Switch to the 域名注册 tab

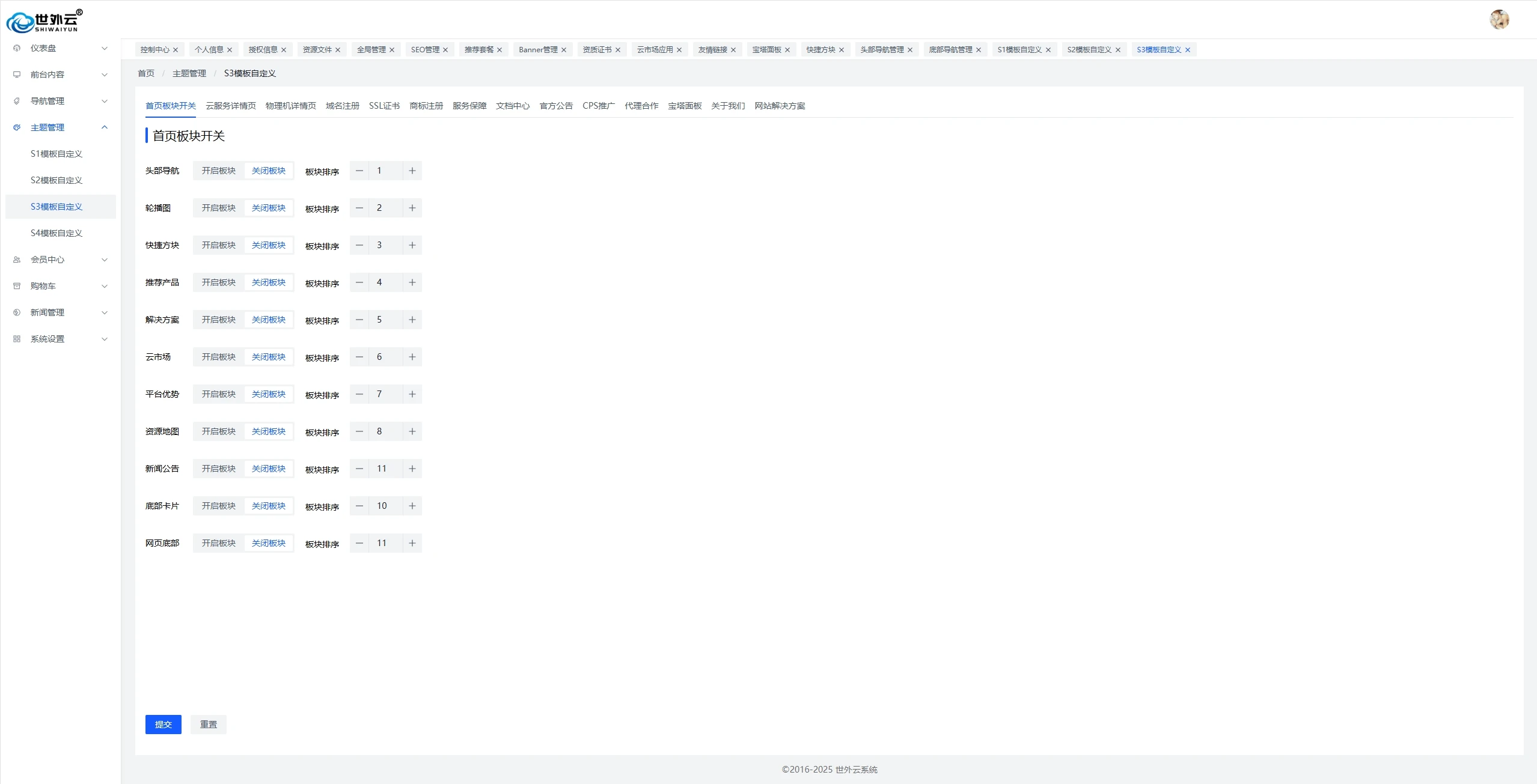pyautogui.click(x=342, y=106)
